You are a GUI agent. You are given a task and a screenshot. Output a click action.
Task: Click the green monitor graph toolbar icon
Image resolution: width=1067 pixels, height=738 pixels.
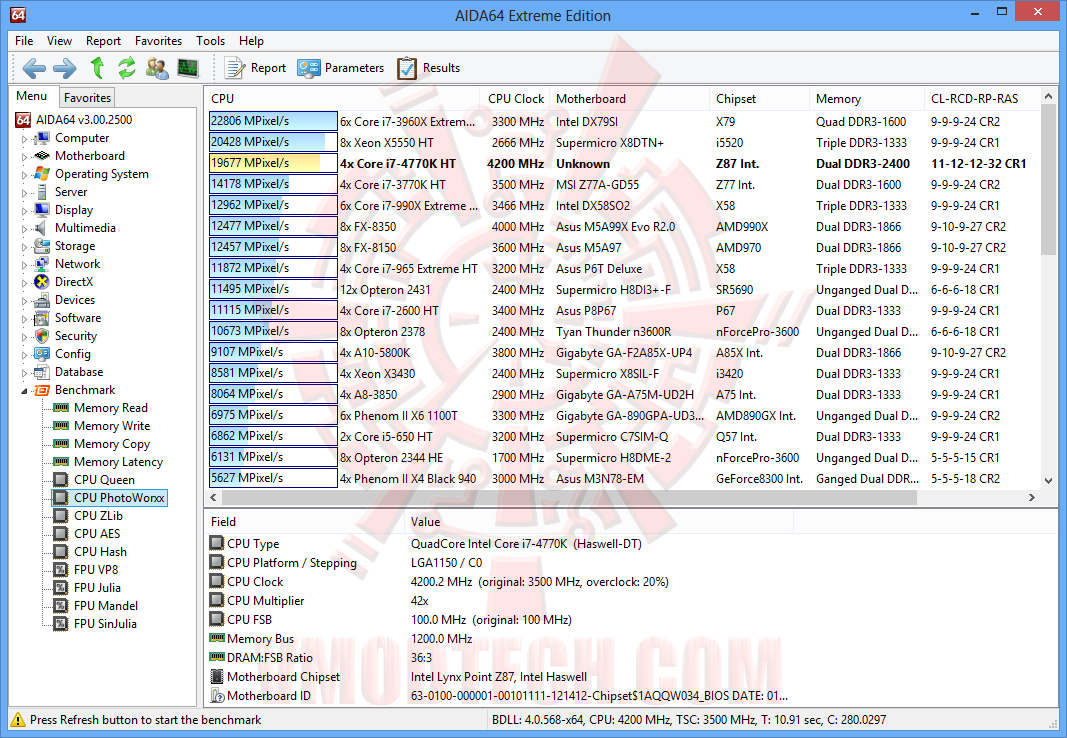(x=188, y=68)
